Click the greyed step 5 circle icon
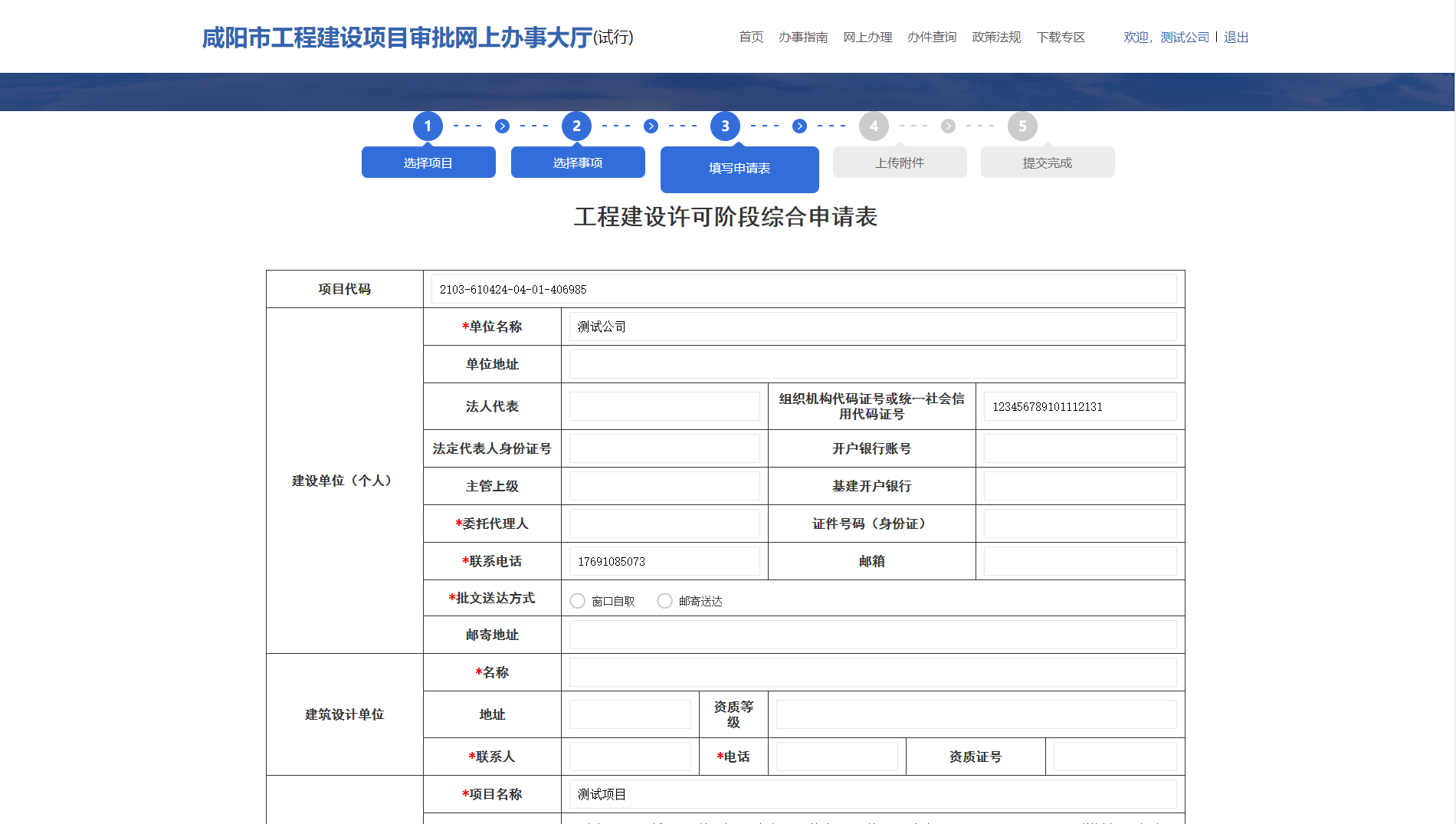This screenshot has width=1456, height=824. [1022, 126]
